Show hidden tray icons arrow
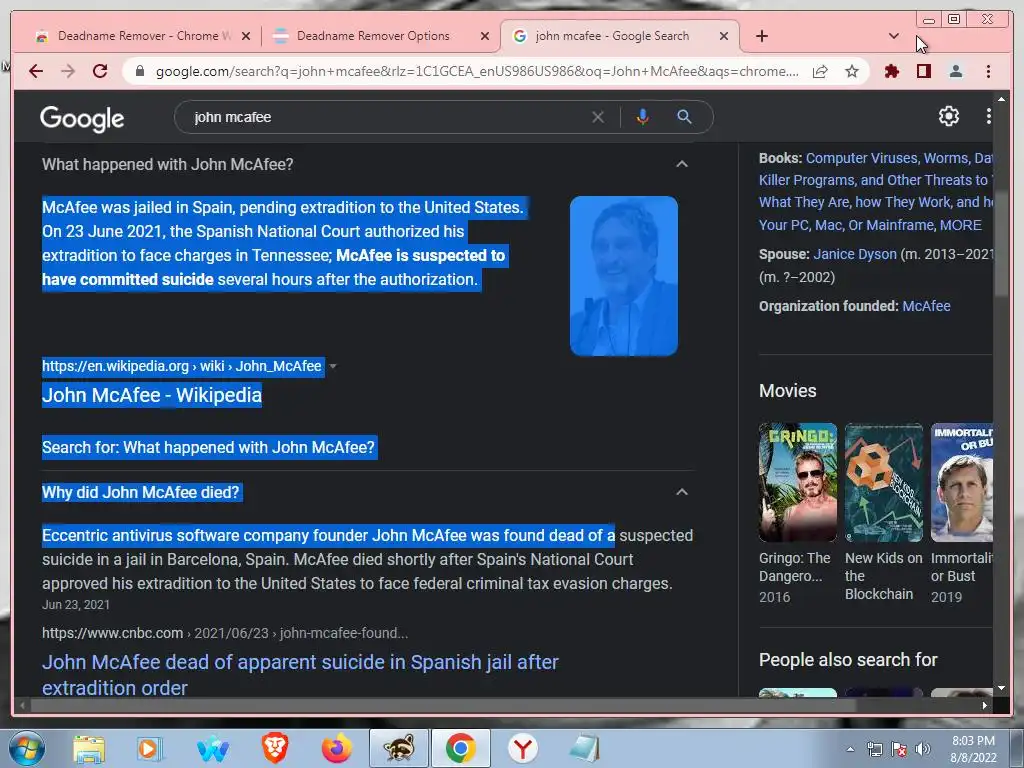The height and width of the screenshot is (768, 1024). (x=850, y=749)
